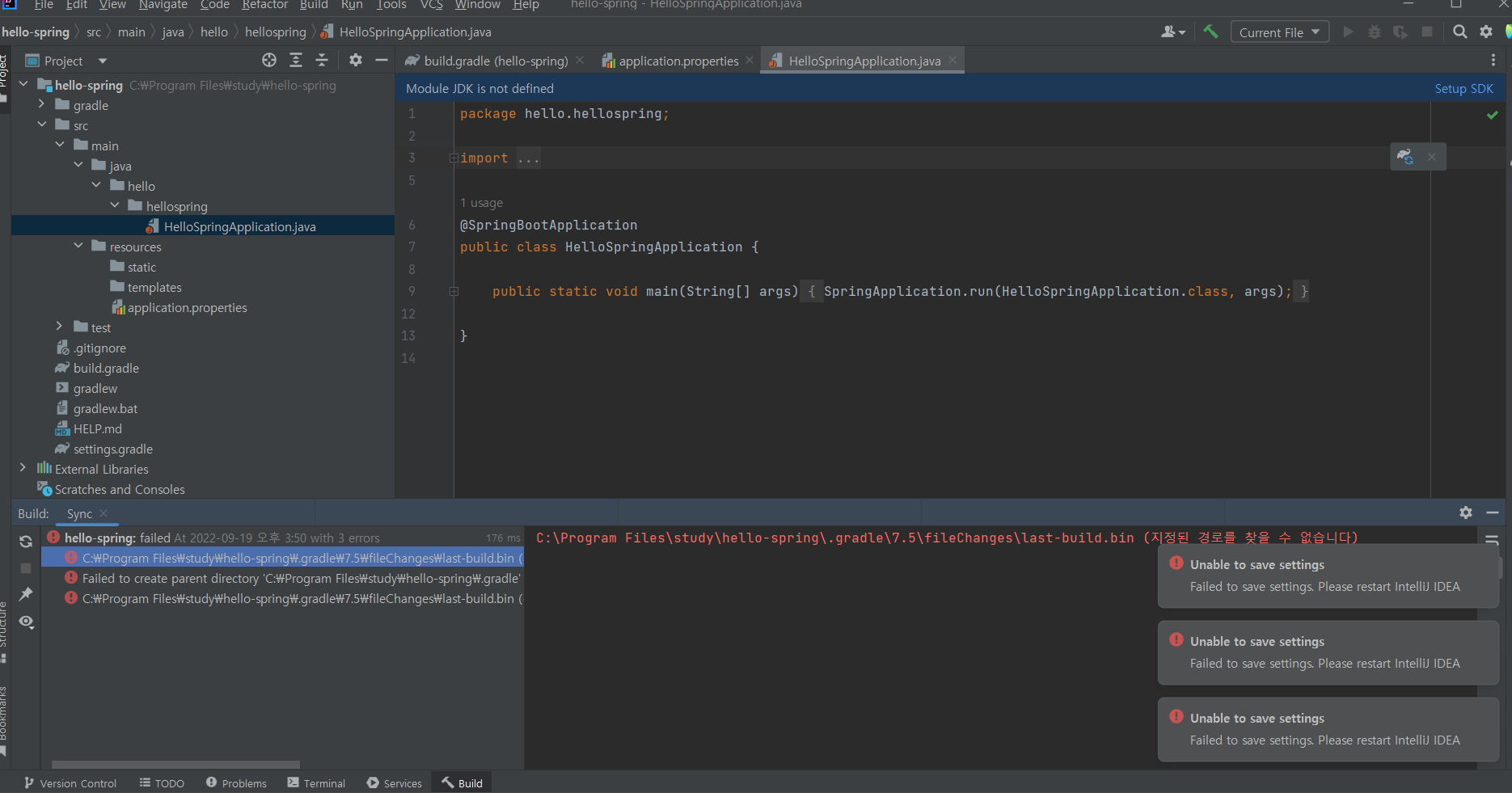Select settings.gradle in project tree
Image resolution: width=1512 pixels, height=793 pixels.
pyautogui.click(x=112, y=449)
